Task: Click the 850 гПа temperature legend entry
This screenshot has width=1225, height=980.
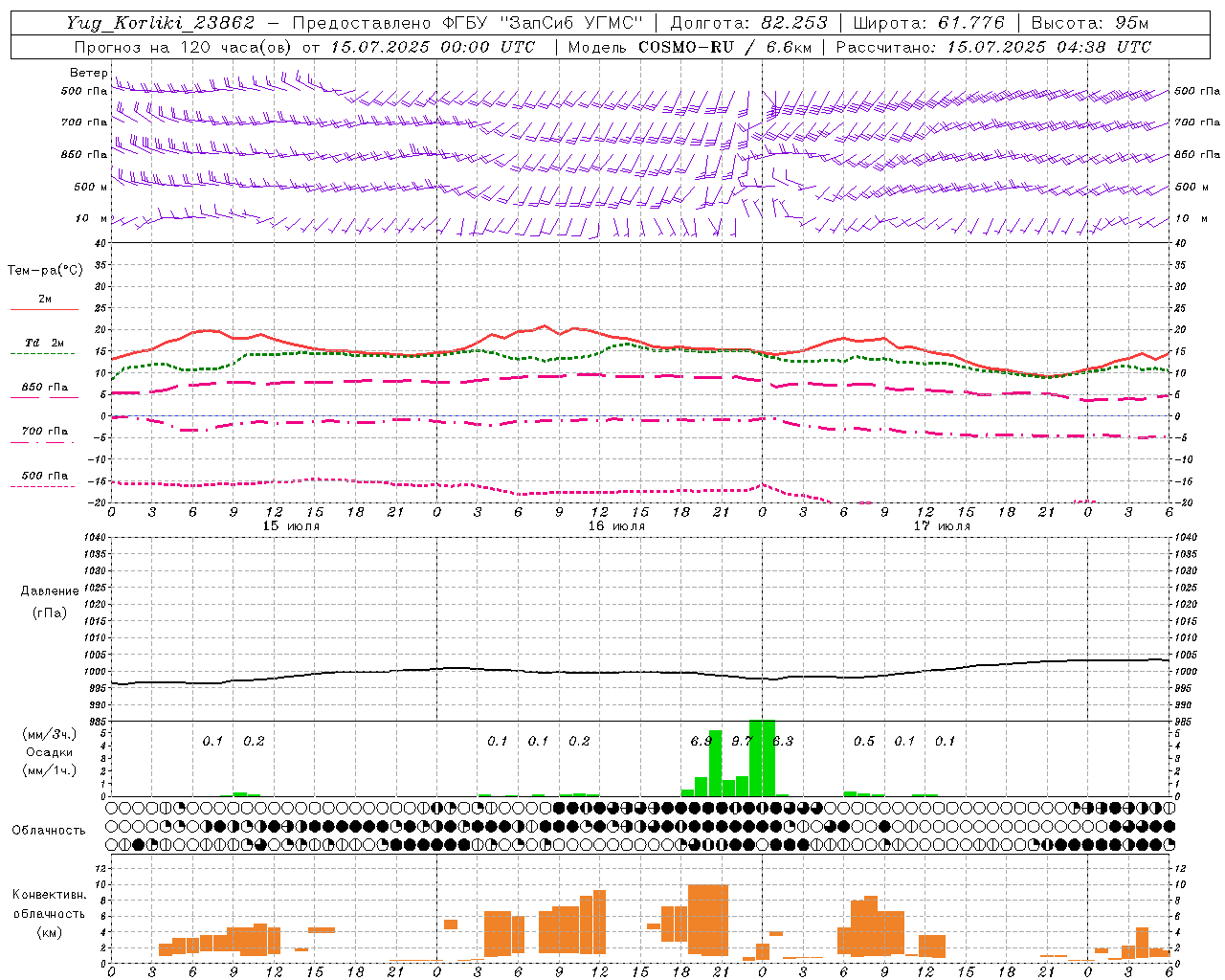Action: 44,388
